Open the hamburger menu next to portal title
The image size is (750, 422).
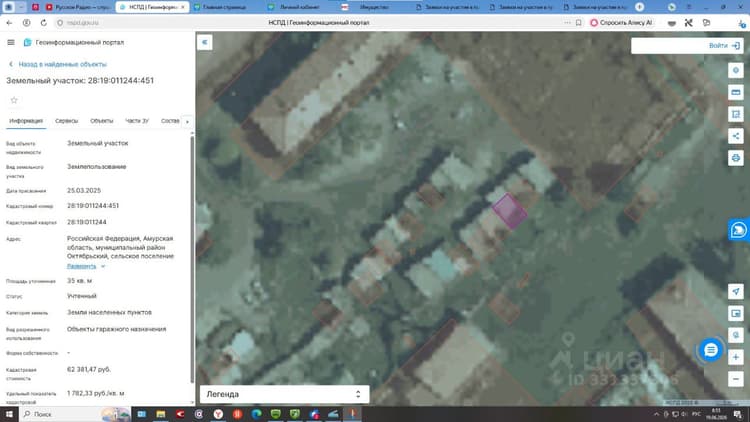[x=11, y=43]
